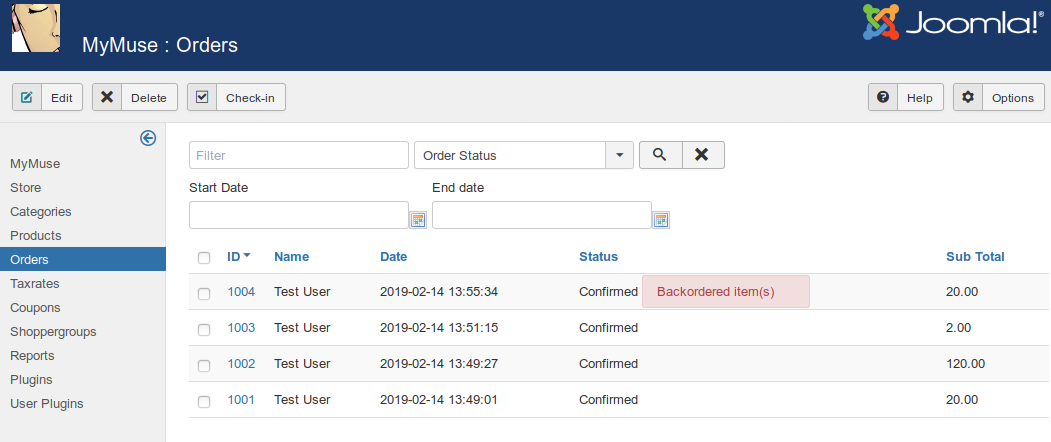Open Coupons in the sidebar

coord(35,308)
